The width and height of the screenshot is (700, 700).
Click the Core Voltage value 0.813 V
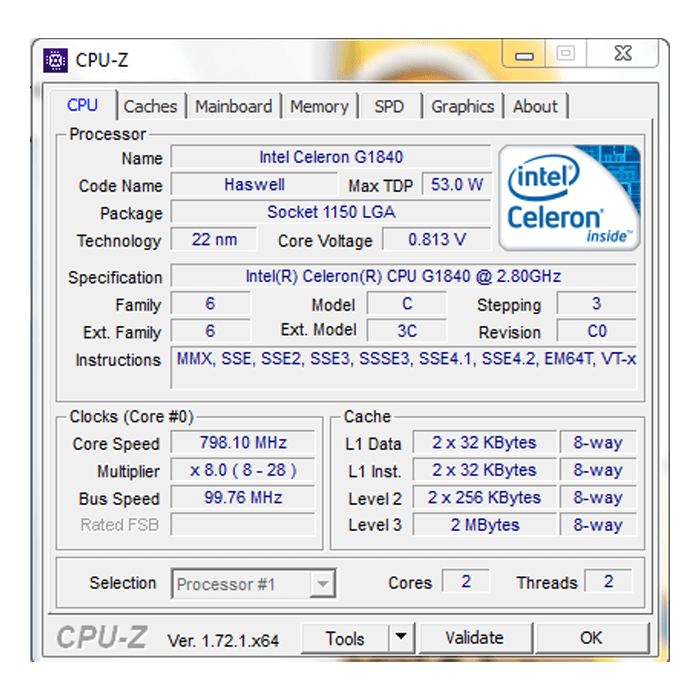click(437, 240)
